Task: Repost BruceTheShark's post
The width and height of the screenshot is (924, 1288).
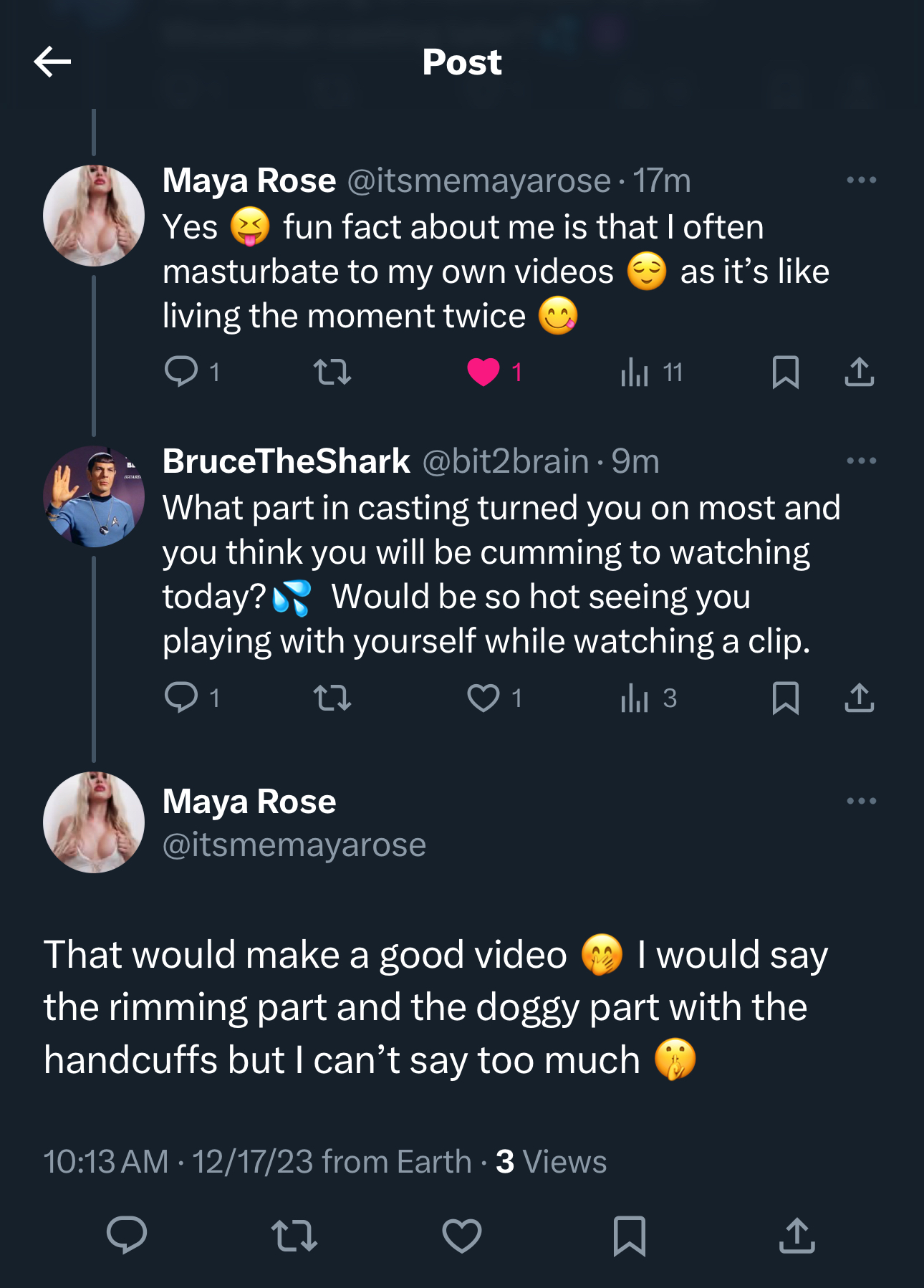Action: (332, 697)
